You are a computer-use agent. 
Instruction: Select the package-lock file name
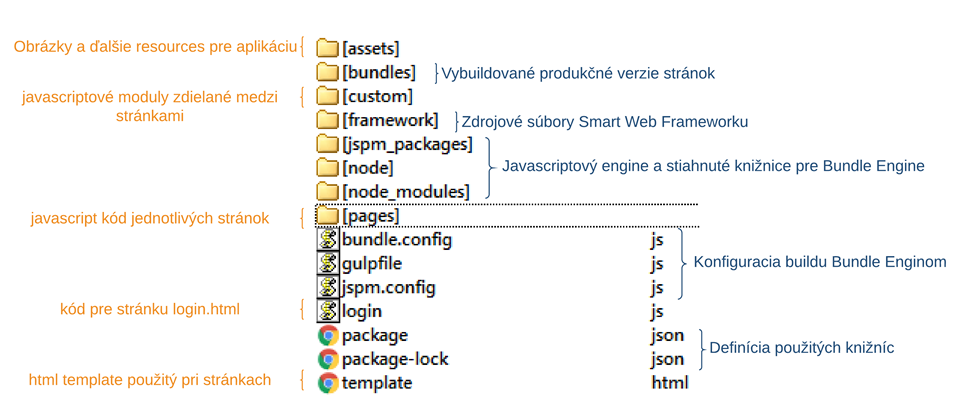coord(395,359)
